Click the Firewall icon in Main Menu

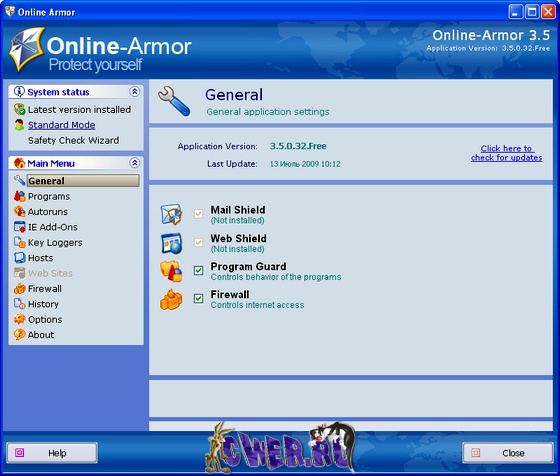[19, 288]
